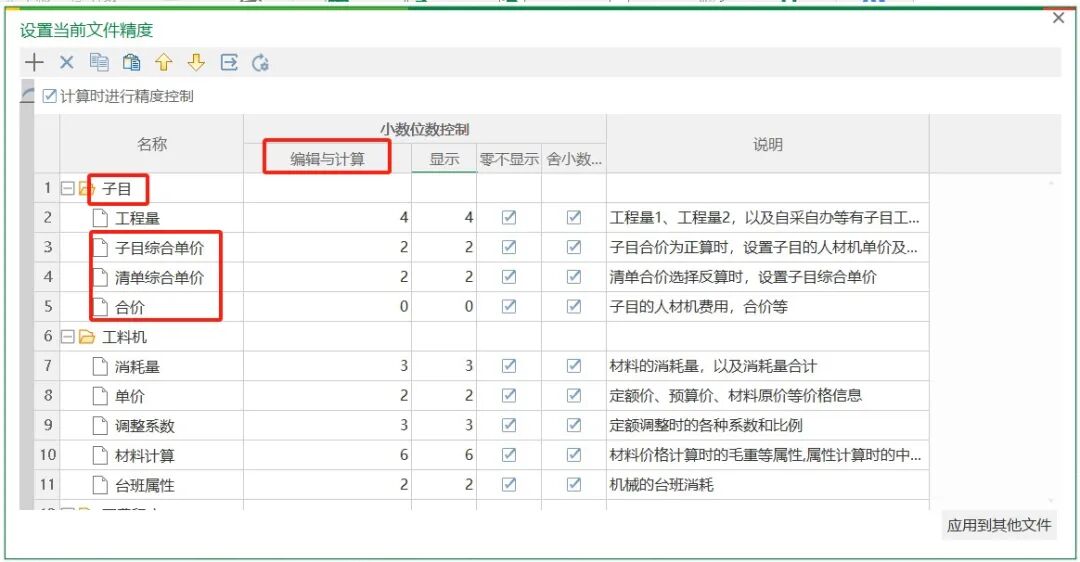Click the restore defaults refresh icon
Viewport: 1080px width, 562px height.
[260, 63]
